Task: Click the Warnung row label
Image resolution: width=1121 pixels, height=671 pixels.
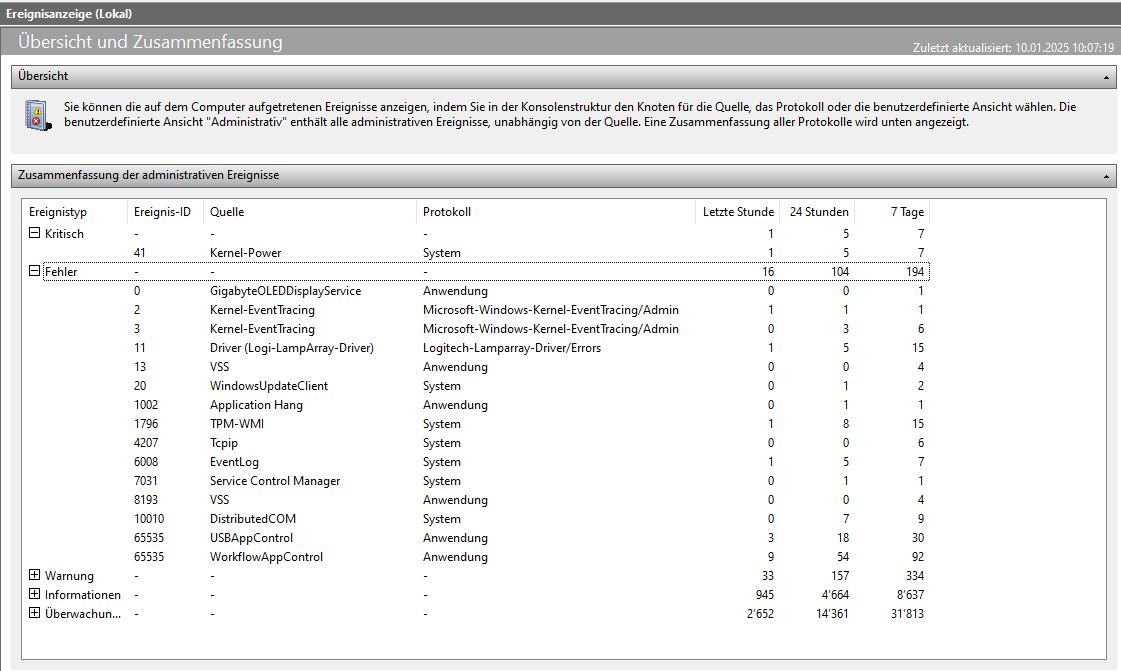Action: (69, 576)
